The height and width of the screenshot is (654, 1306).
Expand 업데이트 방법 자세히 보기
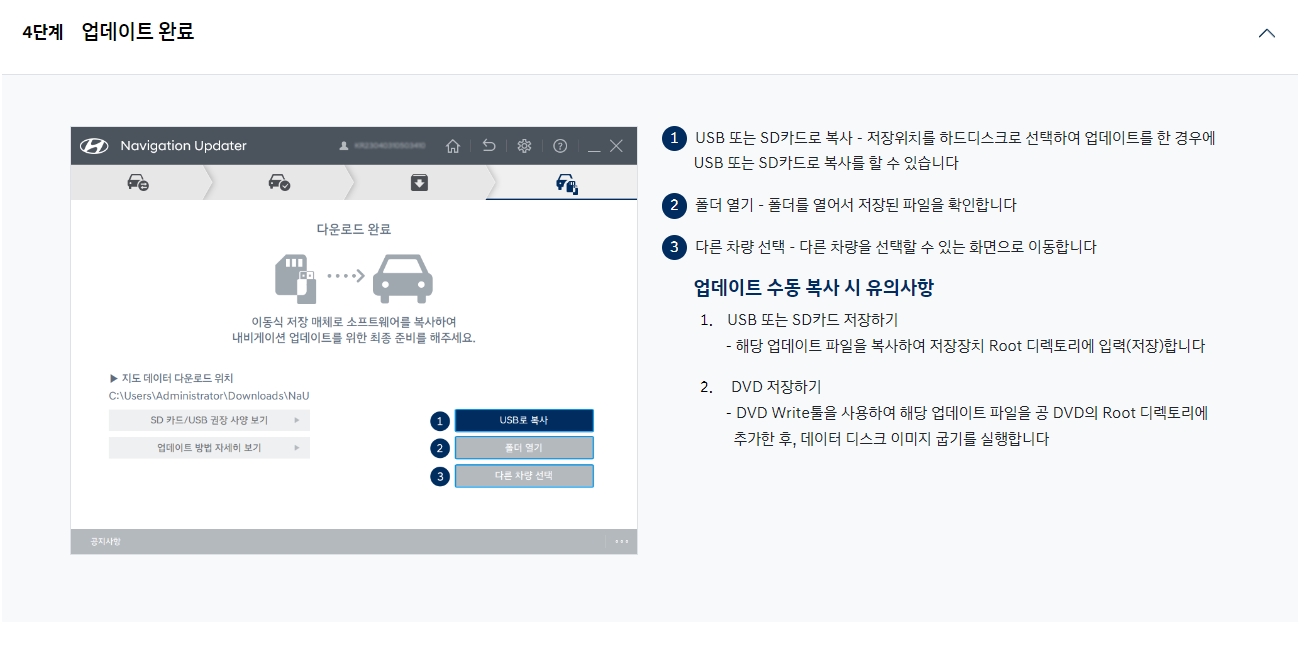(x=209, y=447)
